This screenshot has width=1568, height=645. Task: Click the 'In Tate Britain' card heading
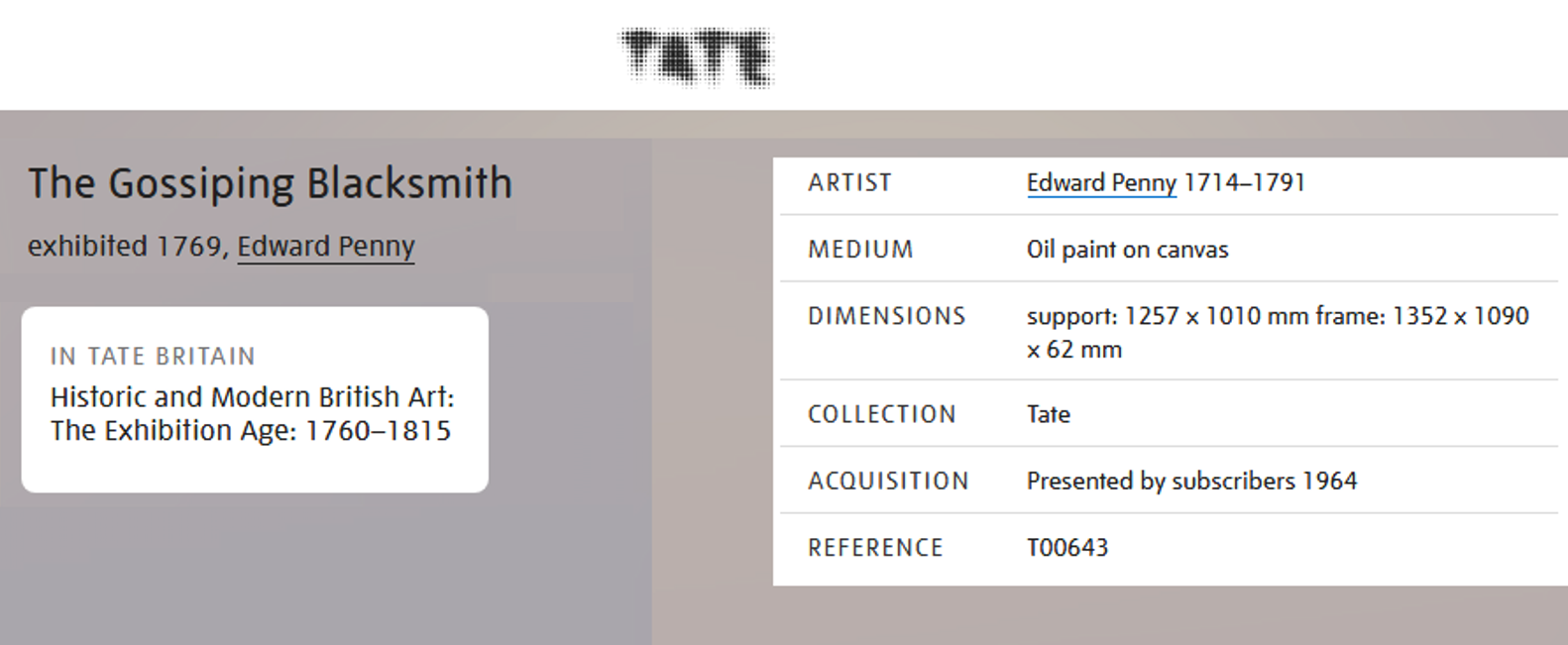point(153,356)
